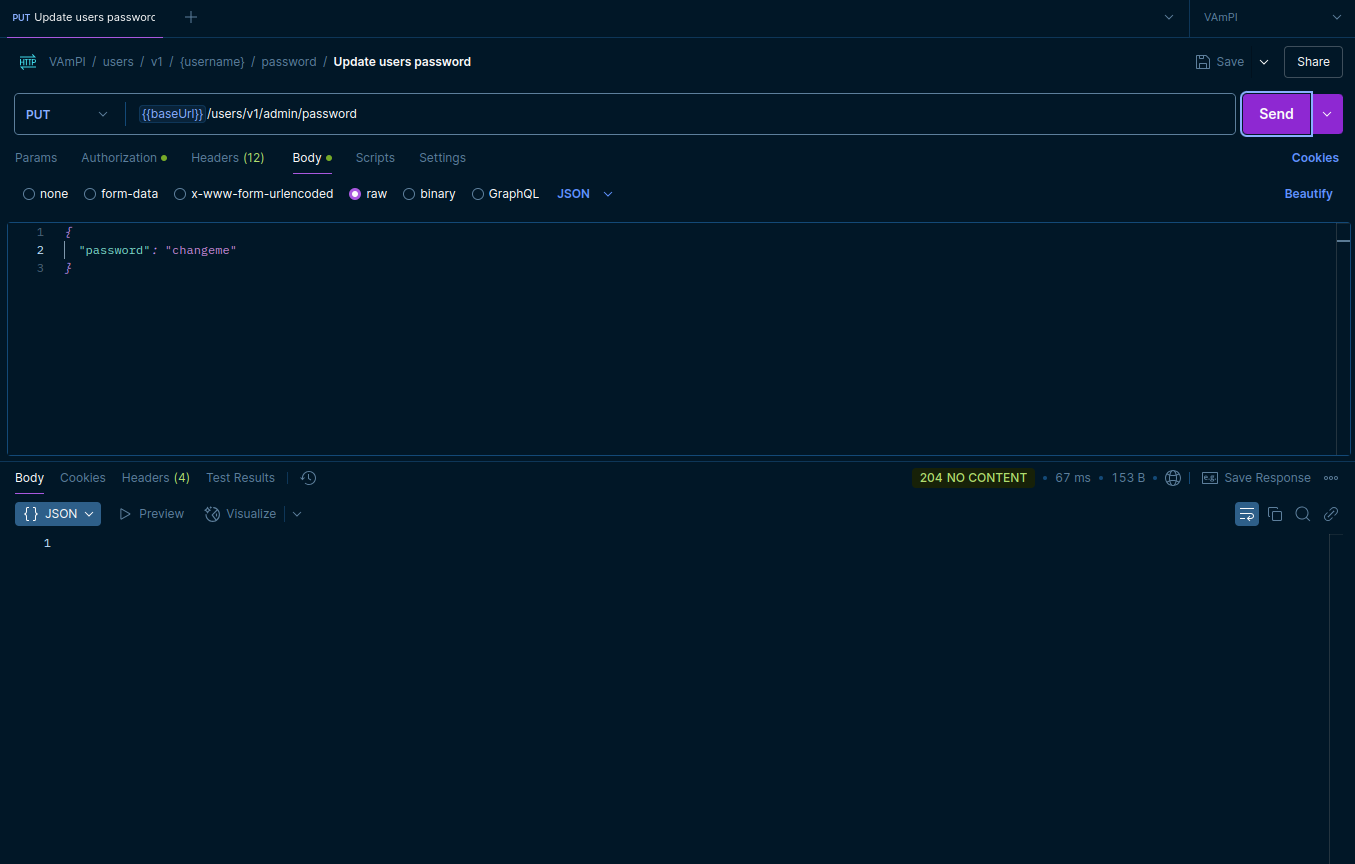Click the request body editor scrollbar
This screenshot has width=1355, height=864.
click(1343, 340)
